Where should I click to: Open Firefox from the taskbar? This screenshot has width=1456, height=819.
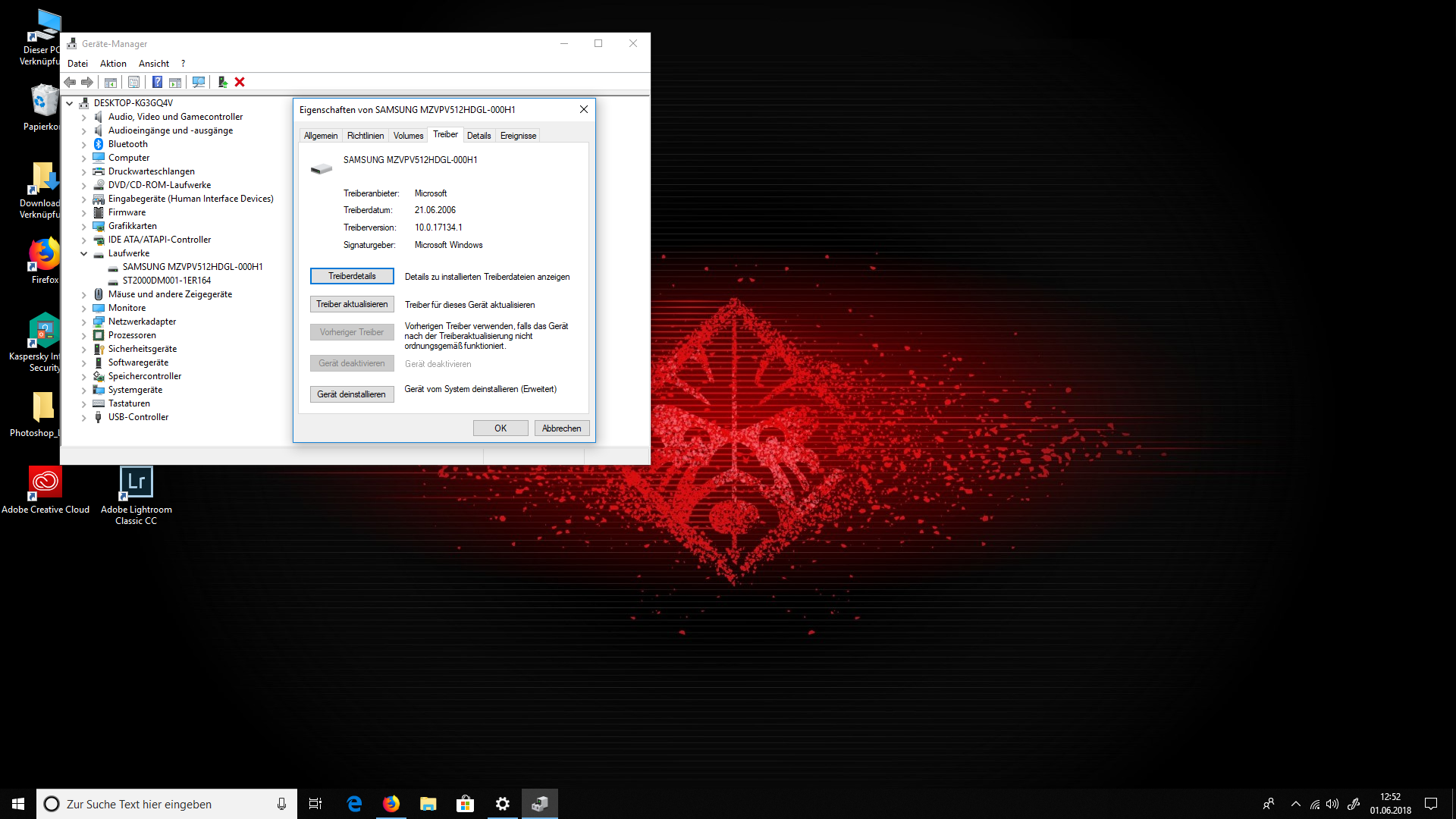[x=391, y=804]
